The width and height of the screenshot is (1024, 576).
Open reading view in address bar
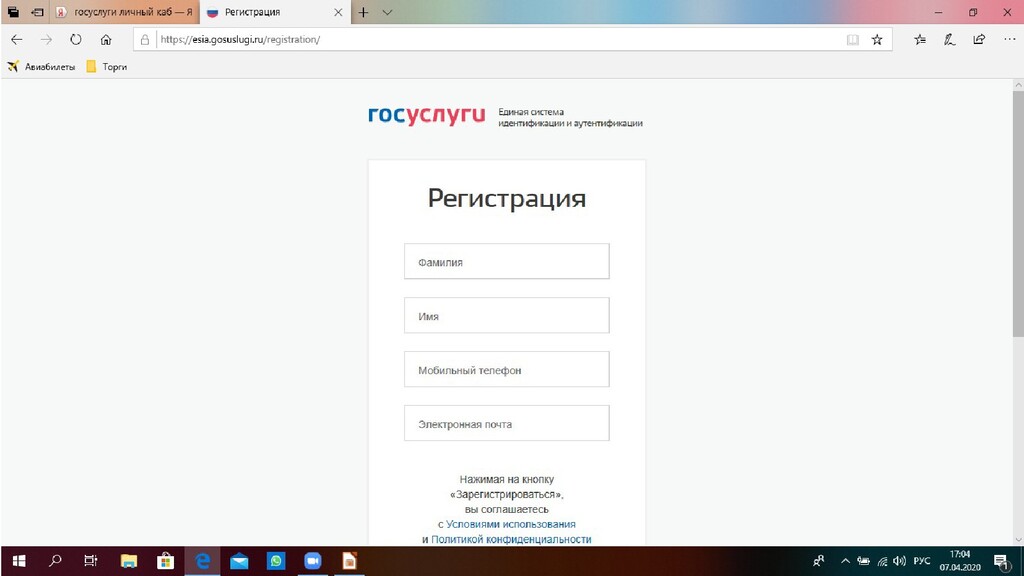[852, 40]
